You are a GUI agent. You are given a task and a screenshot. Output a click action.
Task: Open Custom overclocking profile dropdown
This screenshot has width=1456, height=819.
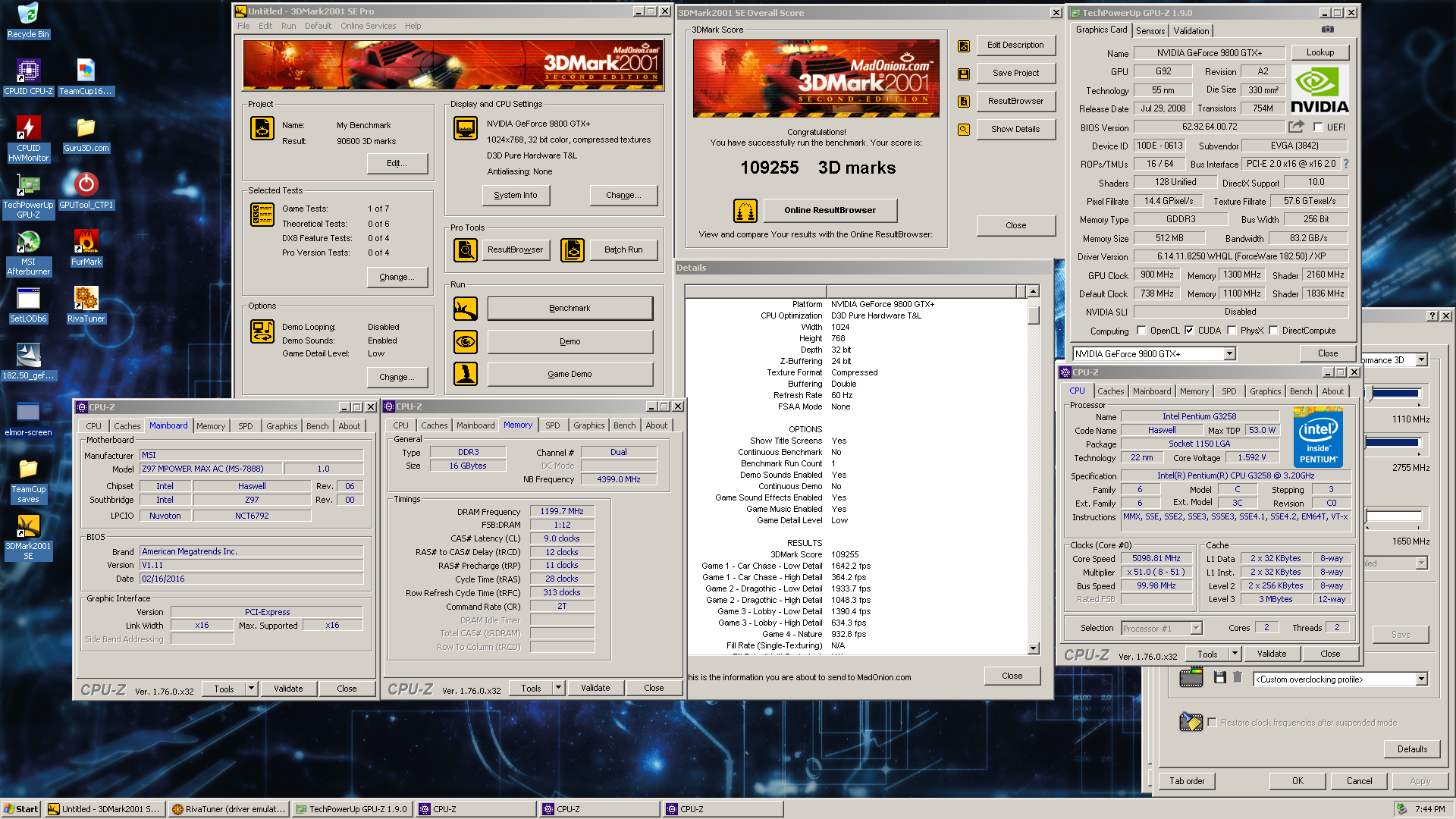pos(1421,679)
